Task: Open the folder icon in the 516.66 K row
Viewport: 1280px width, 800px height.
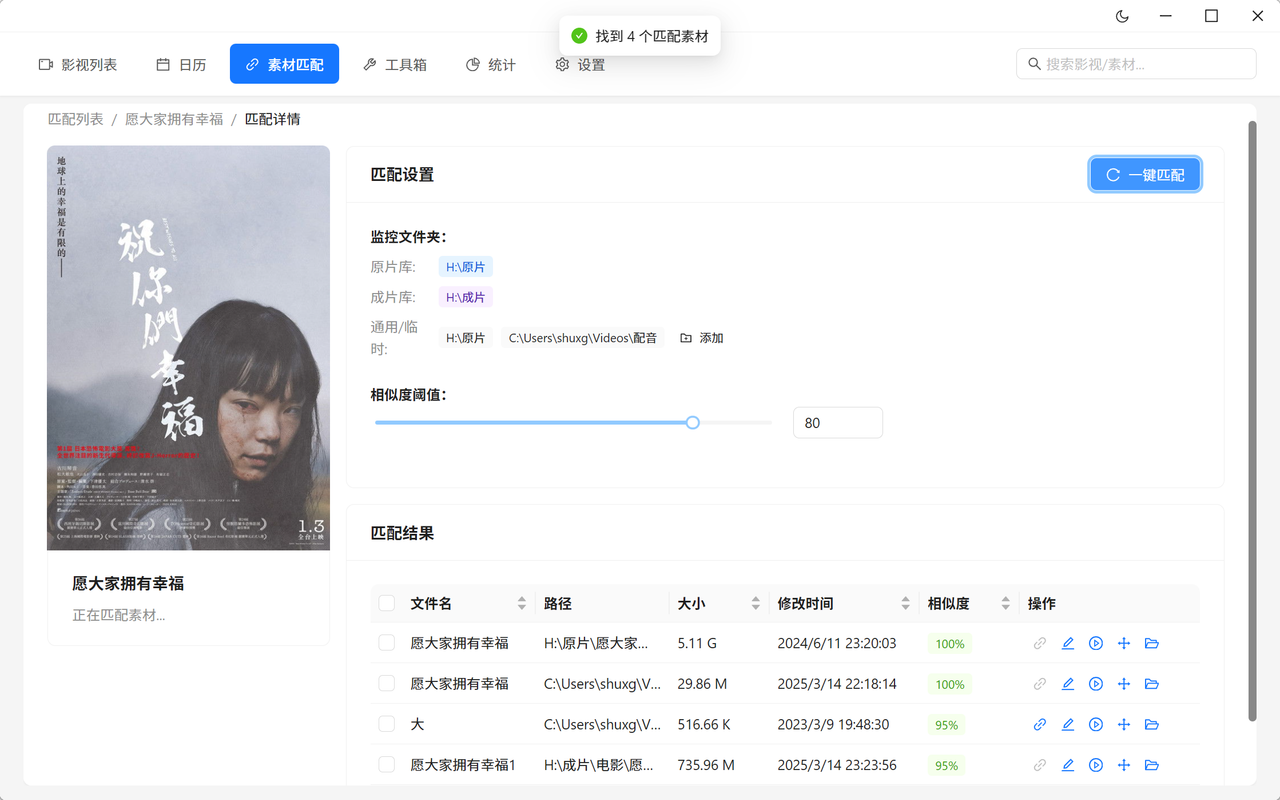Action: coord(1152,724)
